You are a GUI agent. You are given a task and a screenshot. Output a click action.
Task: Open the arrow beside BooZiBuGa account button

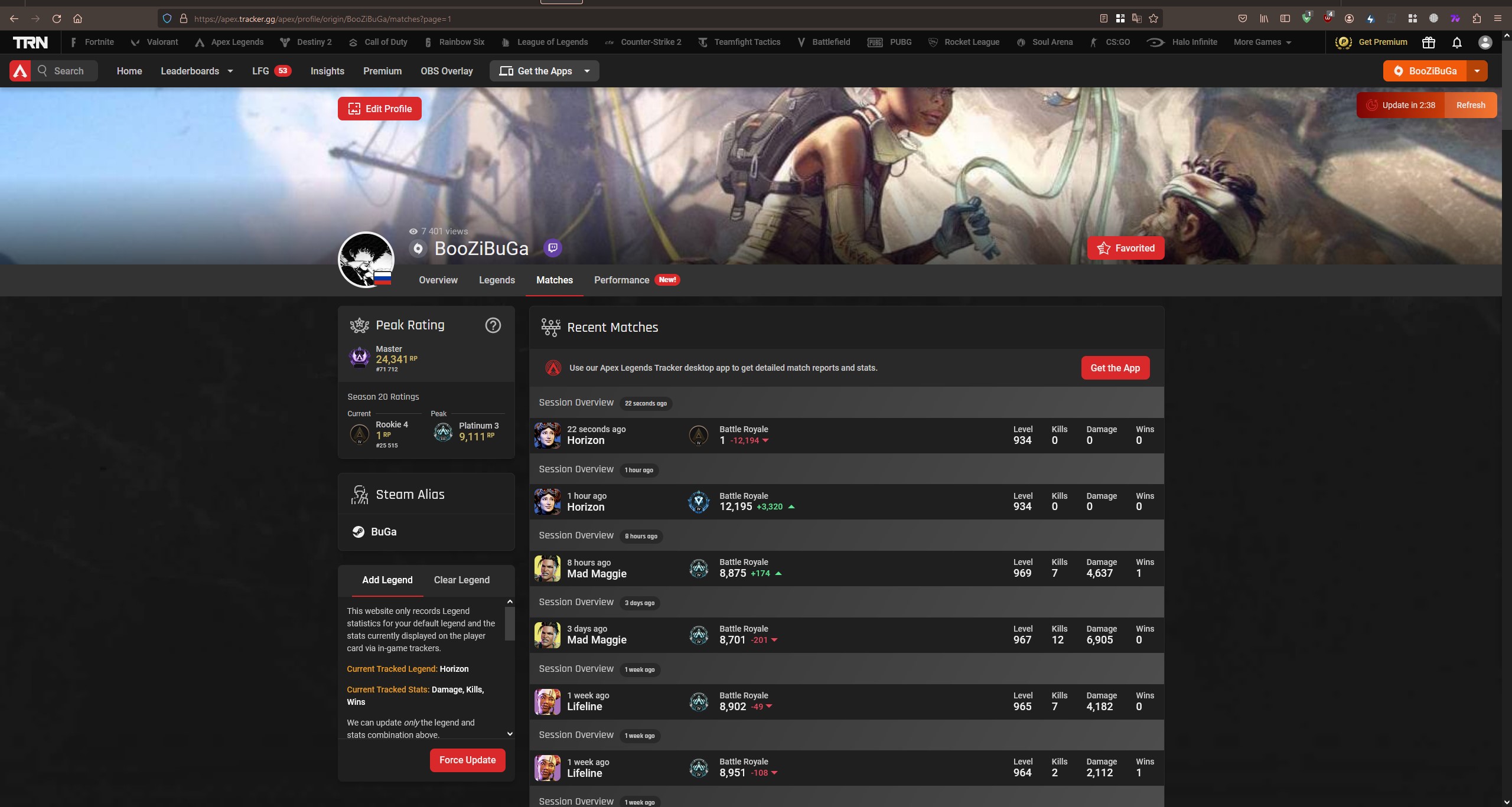(x=1477, y=71)
